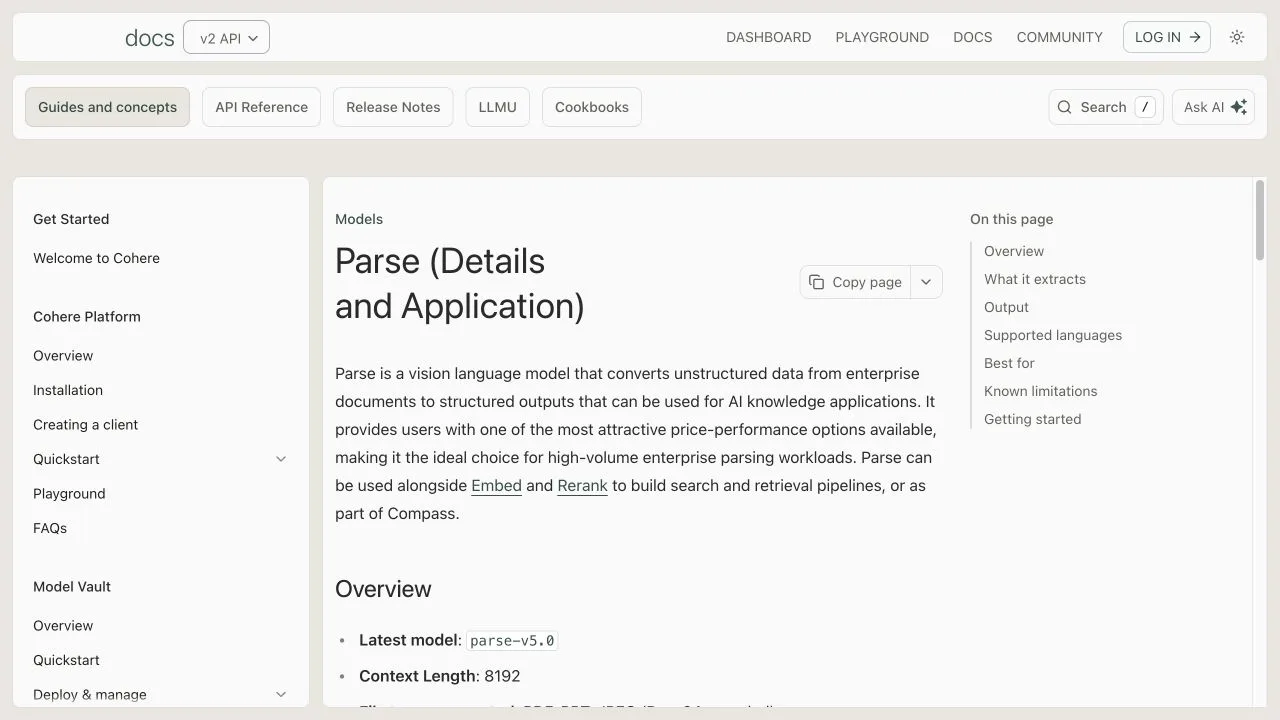Toggle the light/dark theme sun icon

click(1237, 37)
